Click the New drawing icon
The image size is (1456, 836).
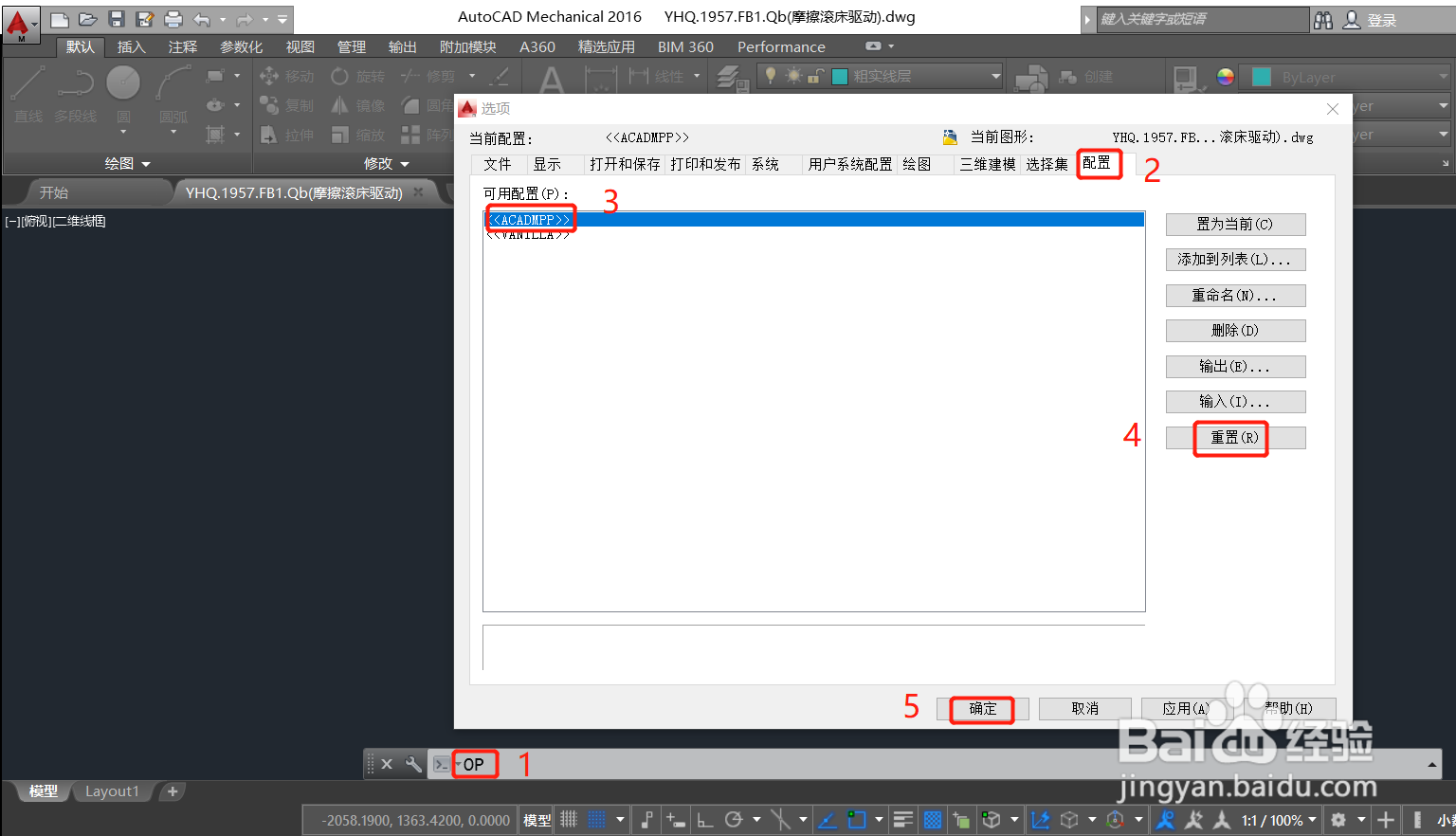[59, 19]
